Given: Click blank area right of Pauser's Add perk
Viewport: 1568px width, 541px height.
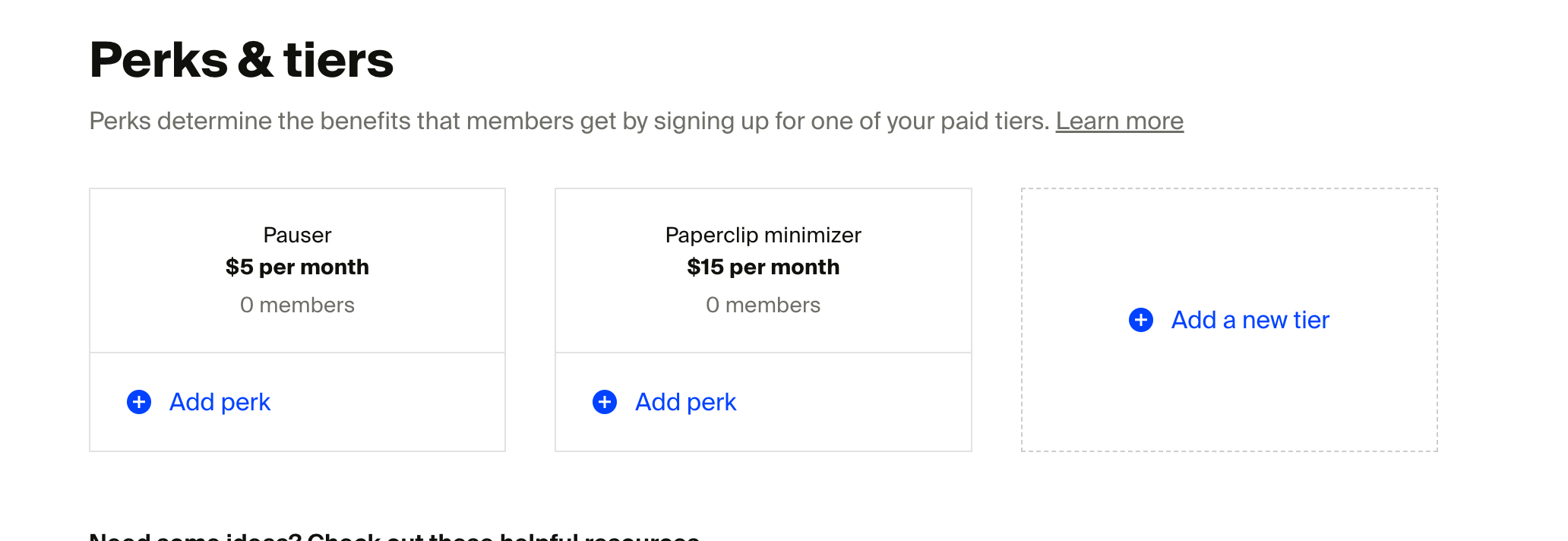Looking at the screenshot, I should pyautogui.click(x=395, y=402).
